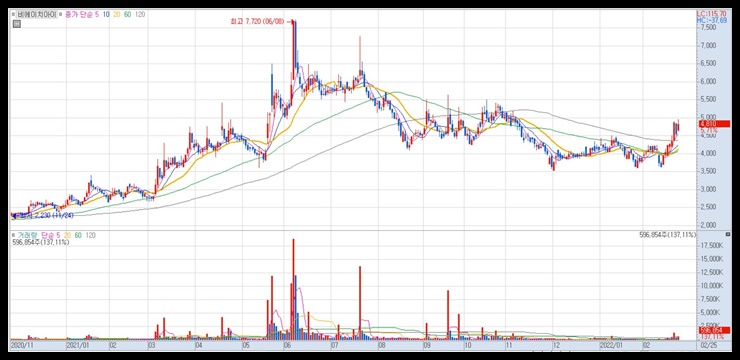This screenshot has height=360, width=740.
Task: Click the HC:-37.69 readout
Action: point(711,20)
